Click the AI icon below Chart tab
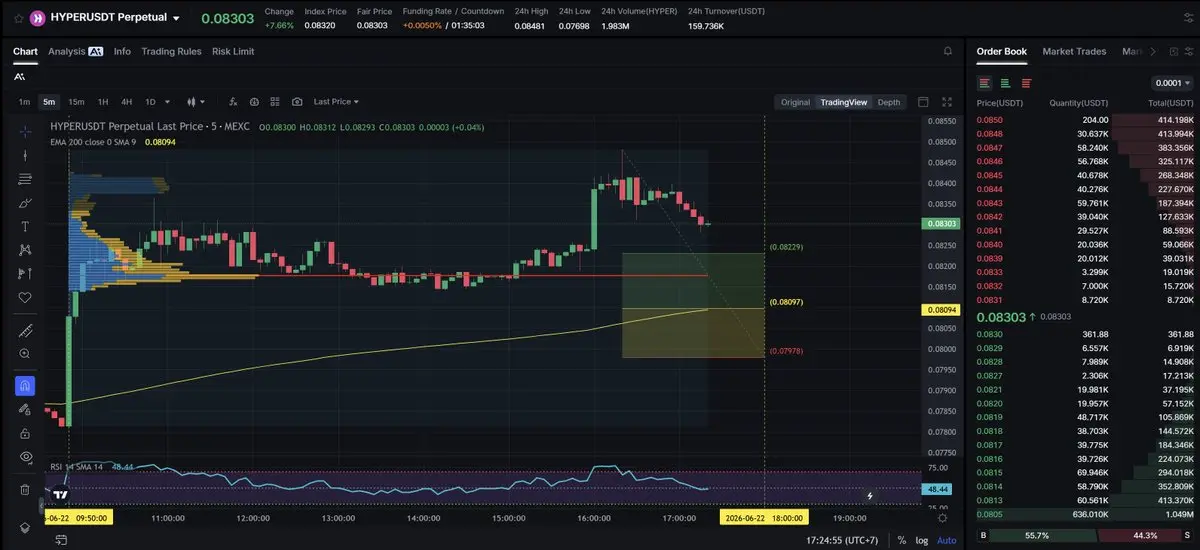This screenshot has width=1200, height=550. 20,76
